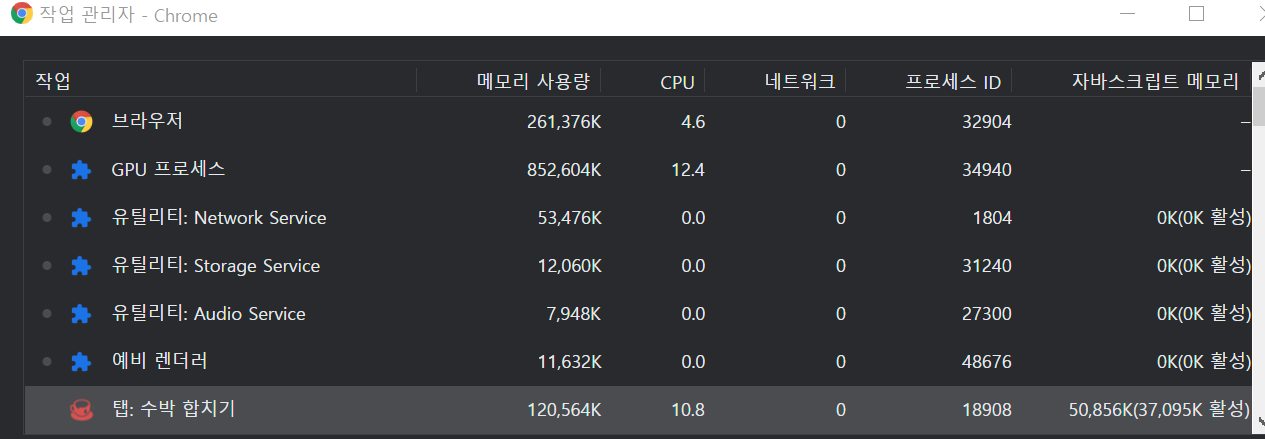Click the Chrome icon in the browser row
Screen dimensions: 1265x439
point(81,122)
